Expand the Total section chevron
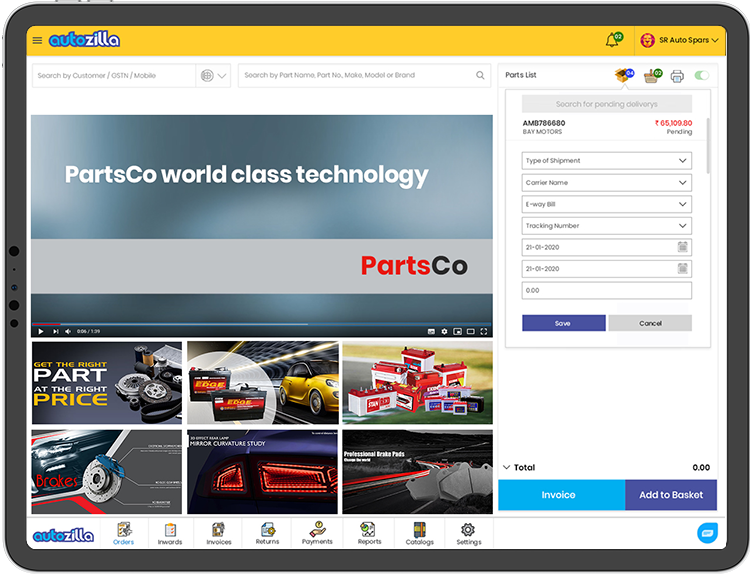This screenshot has width=750, height=574. (x=507, y=467)
